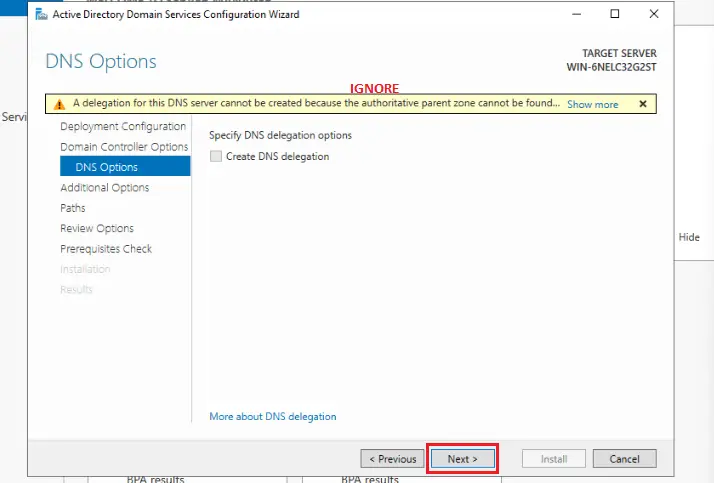Click the Next button

pos(462,459)
